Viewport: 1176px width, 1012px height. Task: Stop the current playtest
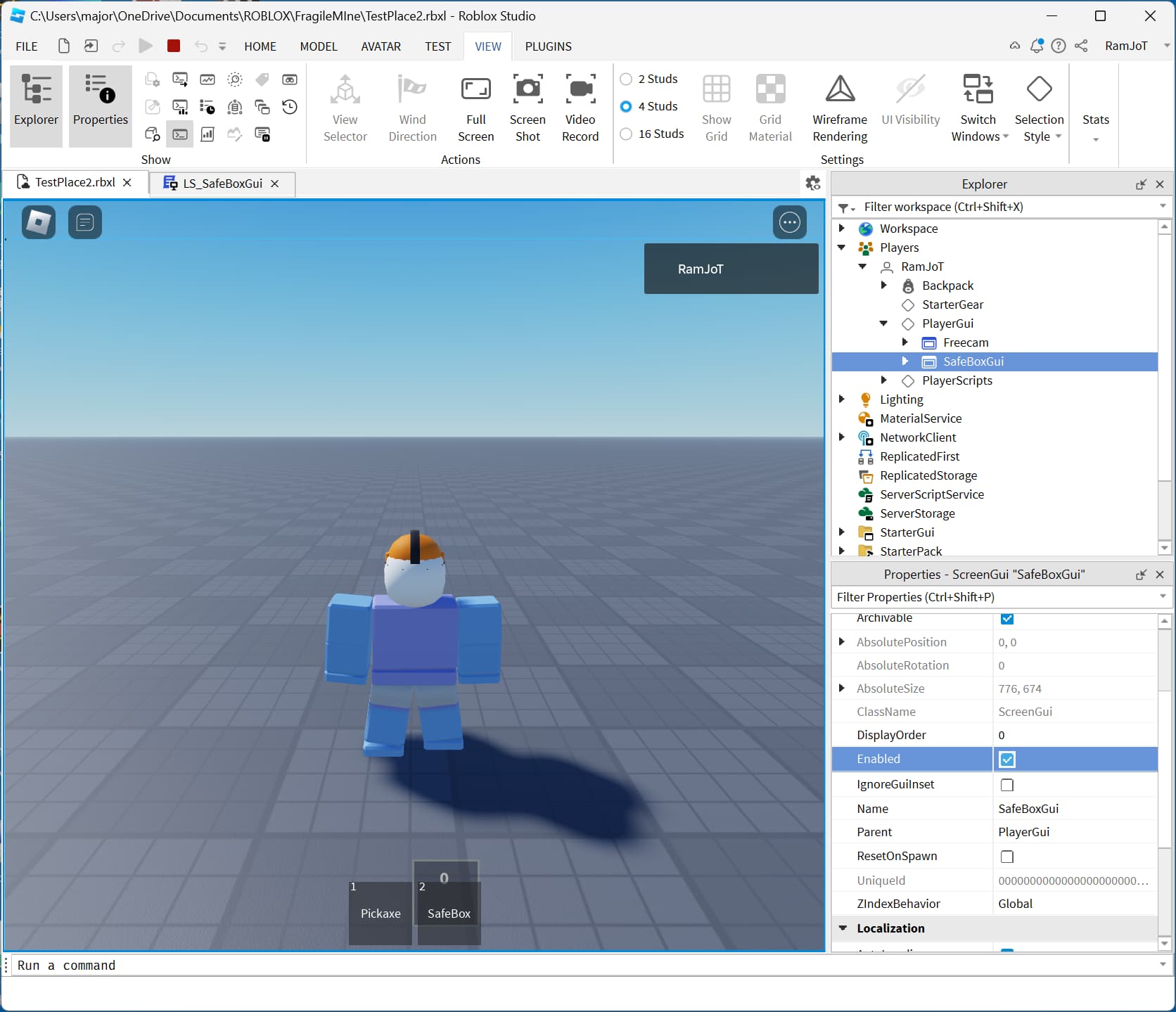(173, 46)
